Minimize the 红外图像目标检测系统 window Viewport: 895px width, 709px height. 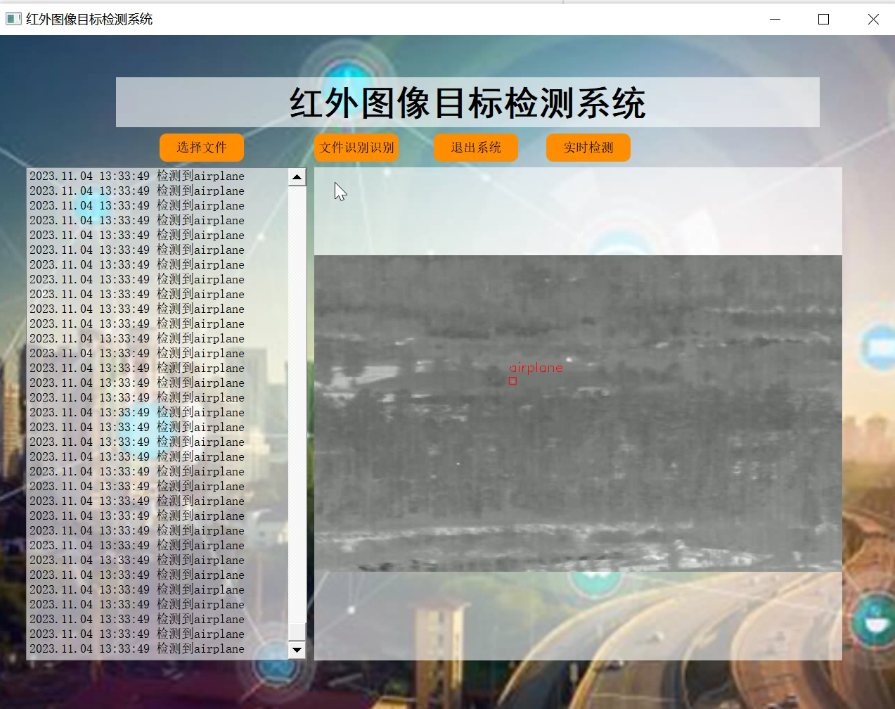click(x=775, y=19)
